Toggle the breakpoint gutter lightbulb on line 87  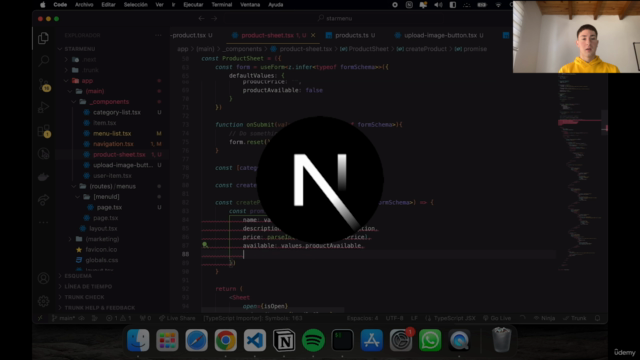click(x=205, y=245)
